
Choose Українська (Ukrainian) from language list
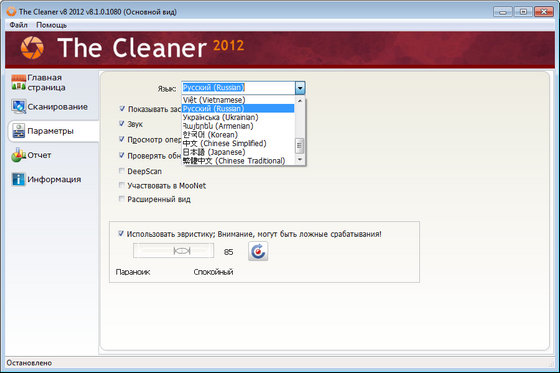220,117
